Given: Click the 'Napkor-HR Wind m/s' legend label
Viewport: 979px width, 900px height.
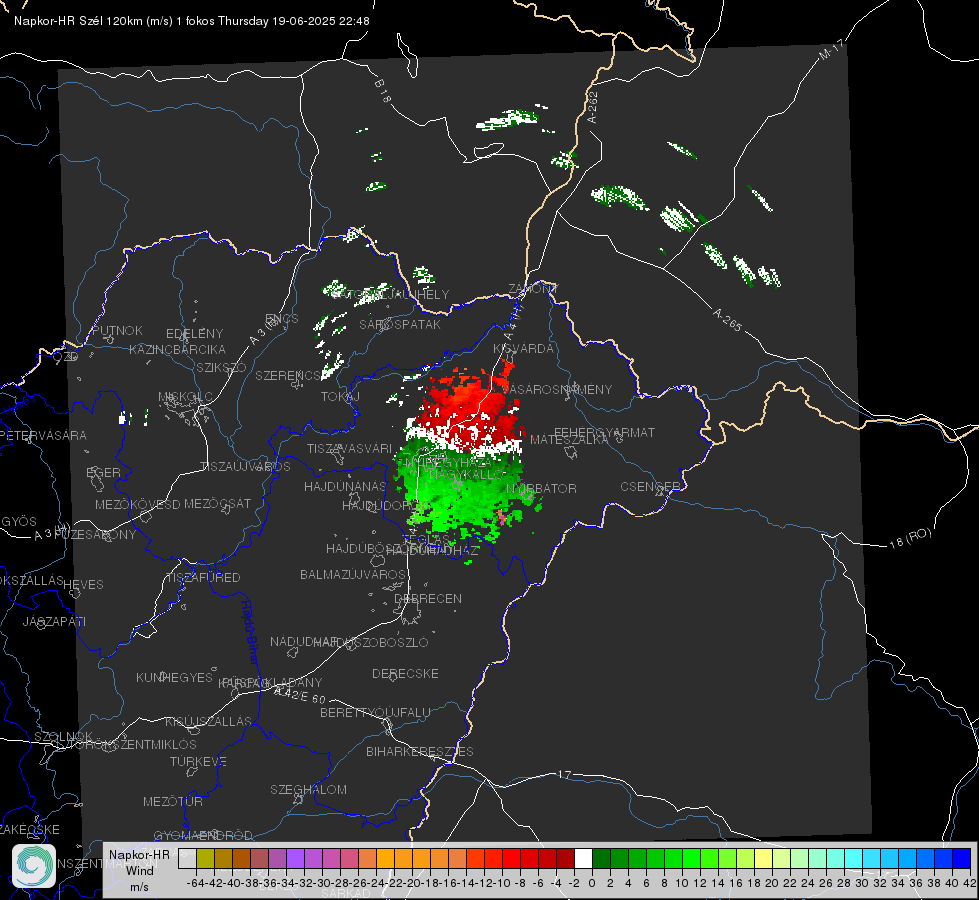Looking at the screenshot, I should [139, 870].
